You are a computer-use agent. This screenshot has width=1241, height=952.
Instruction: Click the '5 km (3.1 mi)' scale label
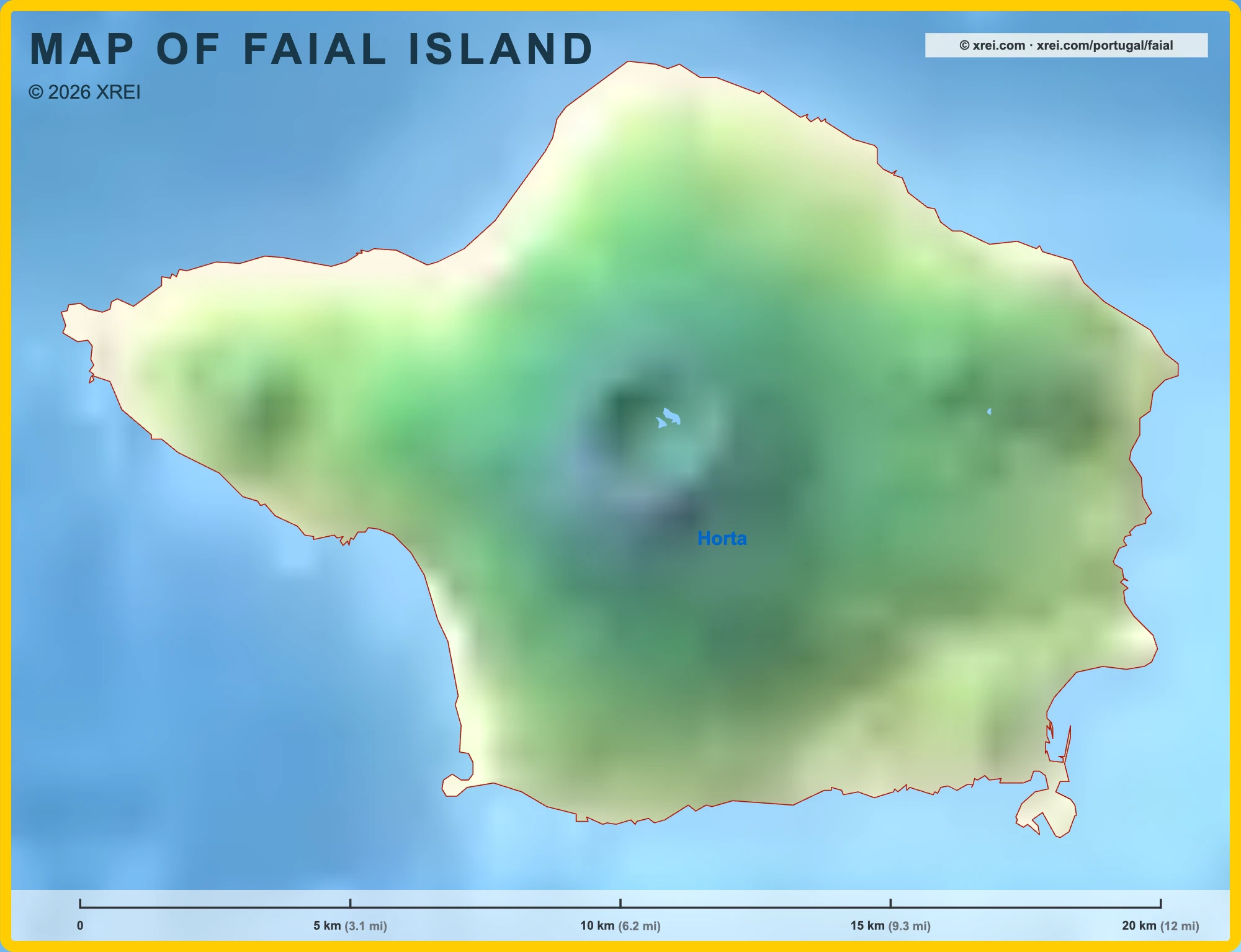(350, 925)
